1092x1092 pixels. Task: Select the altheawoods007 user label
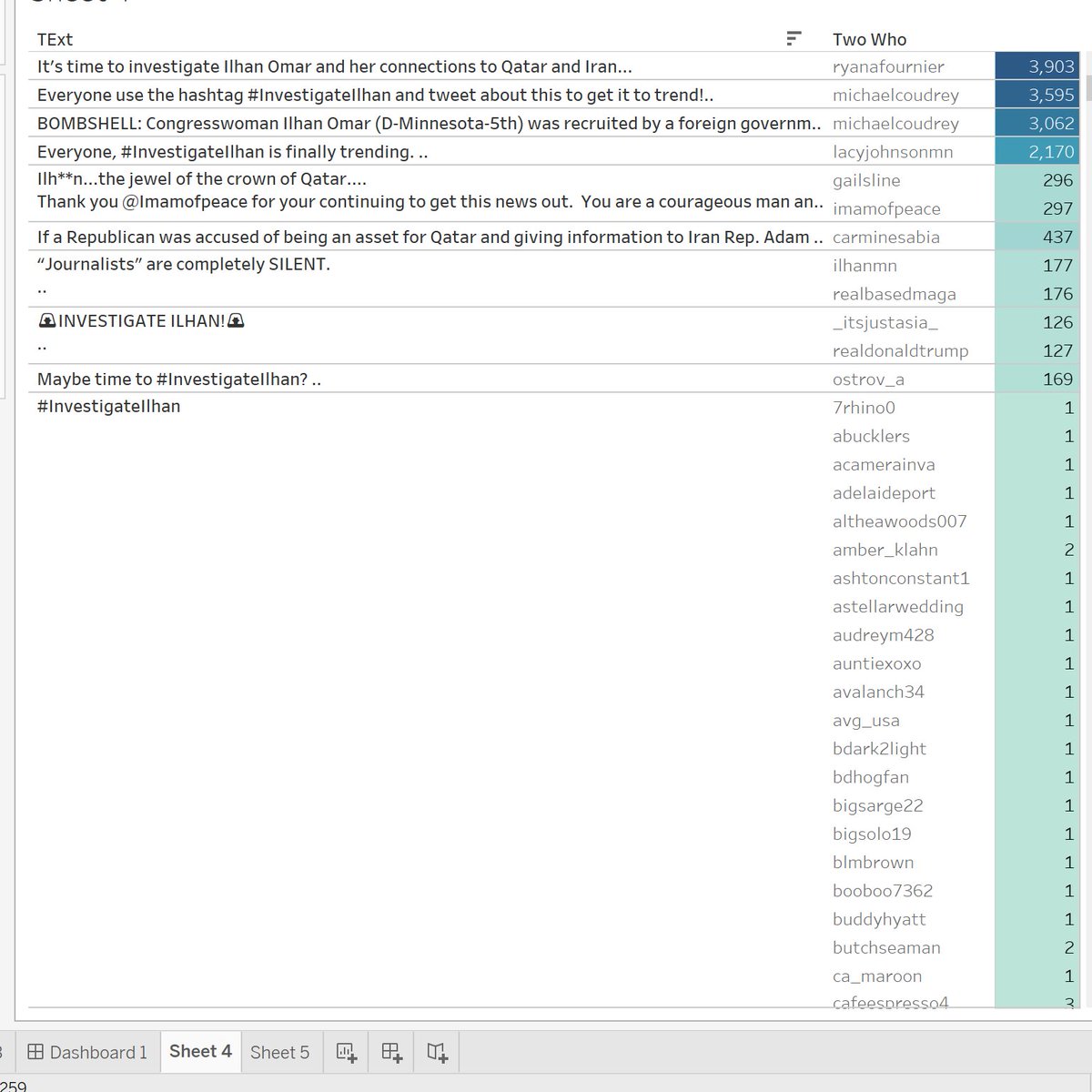(x=899, y=521)
